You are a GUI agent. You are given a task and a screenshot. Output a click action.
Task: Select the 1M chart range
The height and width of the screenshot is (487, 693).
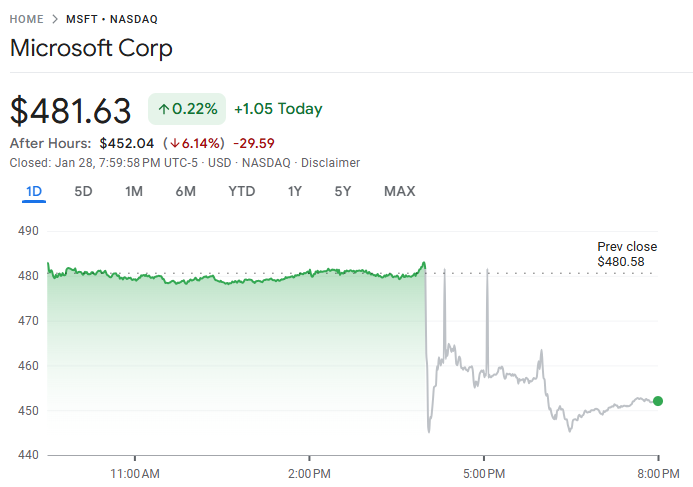tap(134, 191)
